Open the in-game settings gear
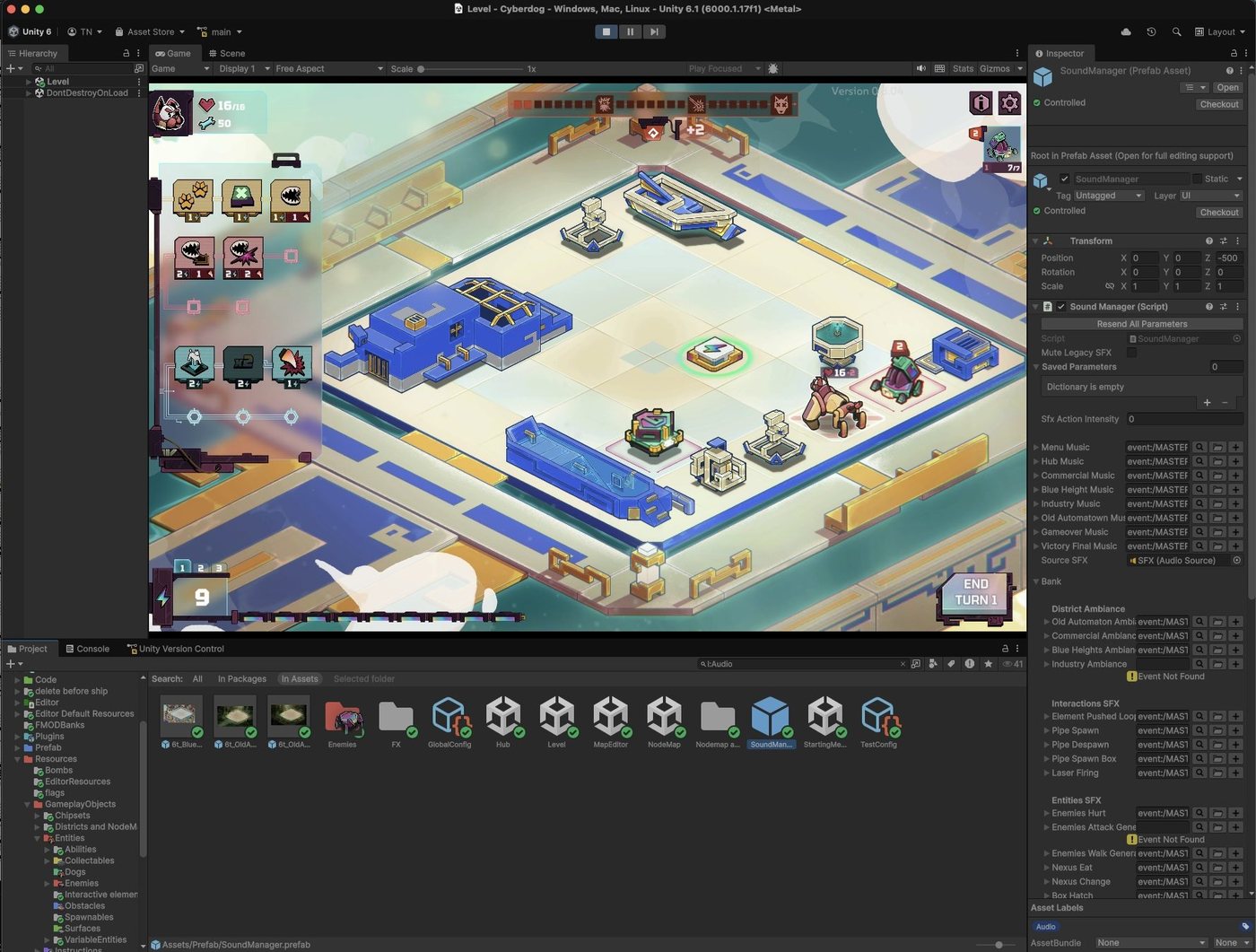Screen dimensions: 1256x952 (1010, 103)
